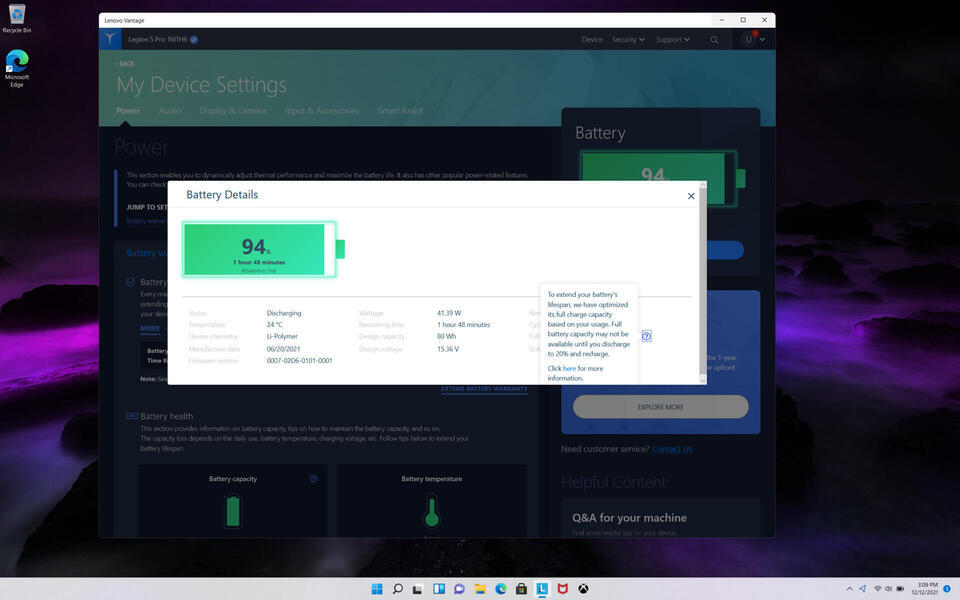This screenshot has height=600, width=960.
Task: Open the Widgets panel from taskbar
Action: [438, 589]
